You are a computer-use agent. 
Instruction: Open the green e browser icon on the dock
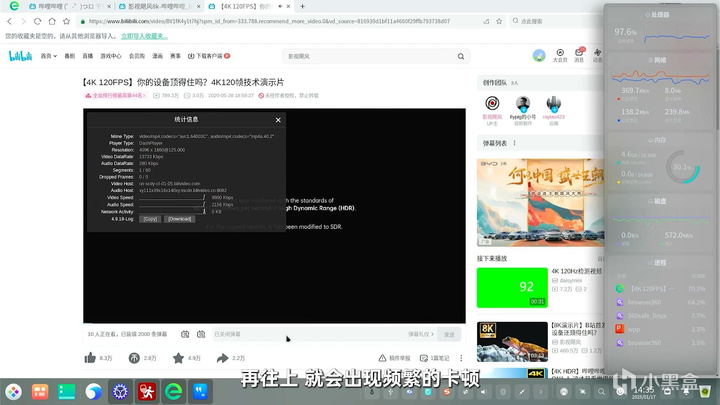point(174,392)
